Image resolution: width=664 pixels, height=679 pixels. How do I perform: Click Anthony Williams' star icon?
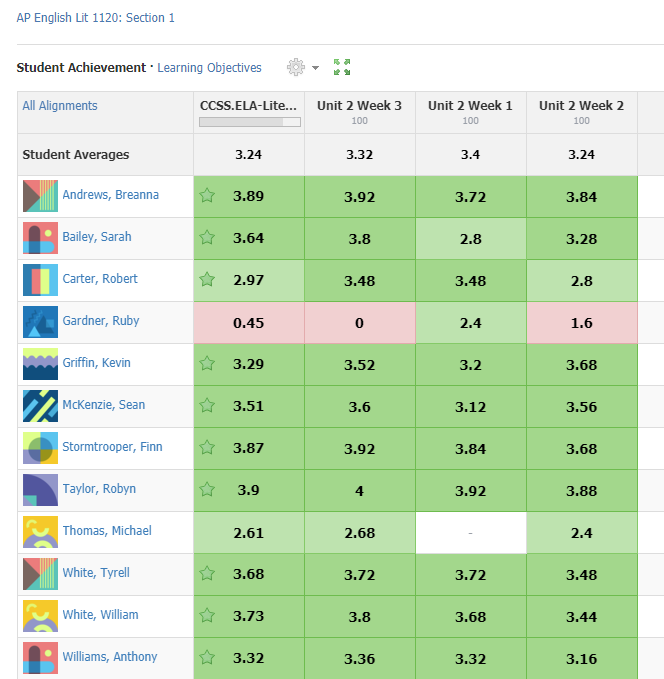[208, 657]
